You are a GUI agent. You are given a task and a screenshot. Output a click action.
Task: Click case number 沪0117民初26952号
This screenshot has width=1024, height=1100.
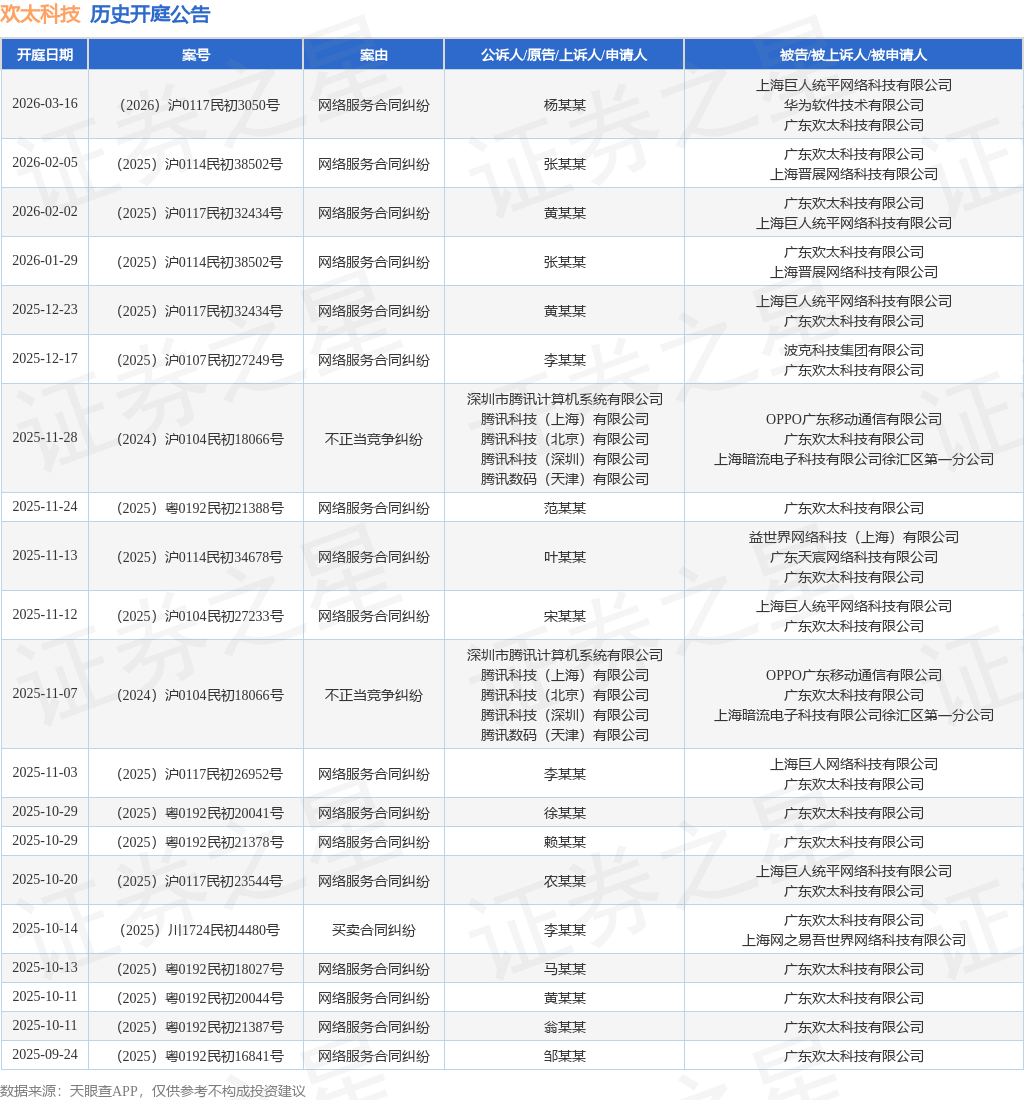tap(199, 774)
